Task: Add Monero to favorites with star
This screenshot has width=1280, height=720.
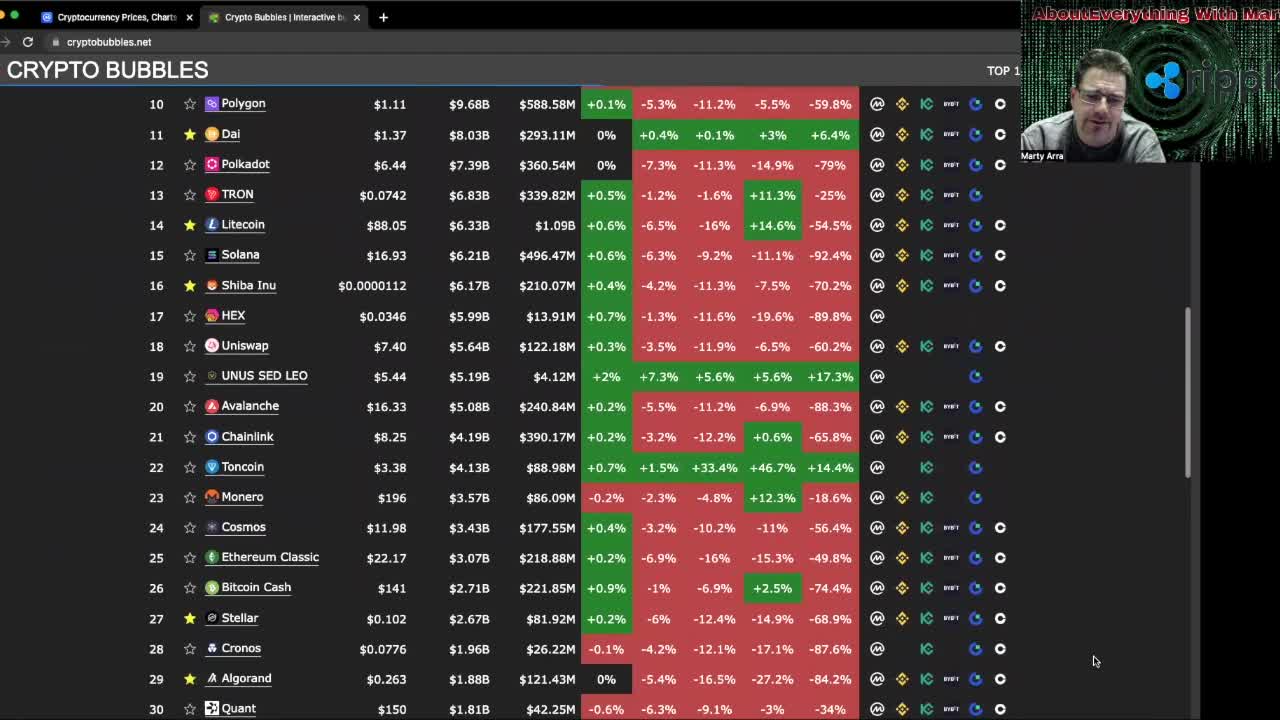Action: point(190,497)
